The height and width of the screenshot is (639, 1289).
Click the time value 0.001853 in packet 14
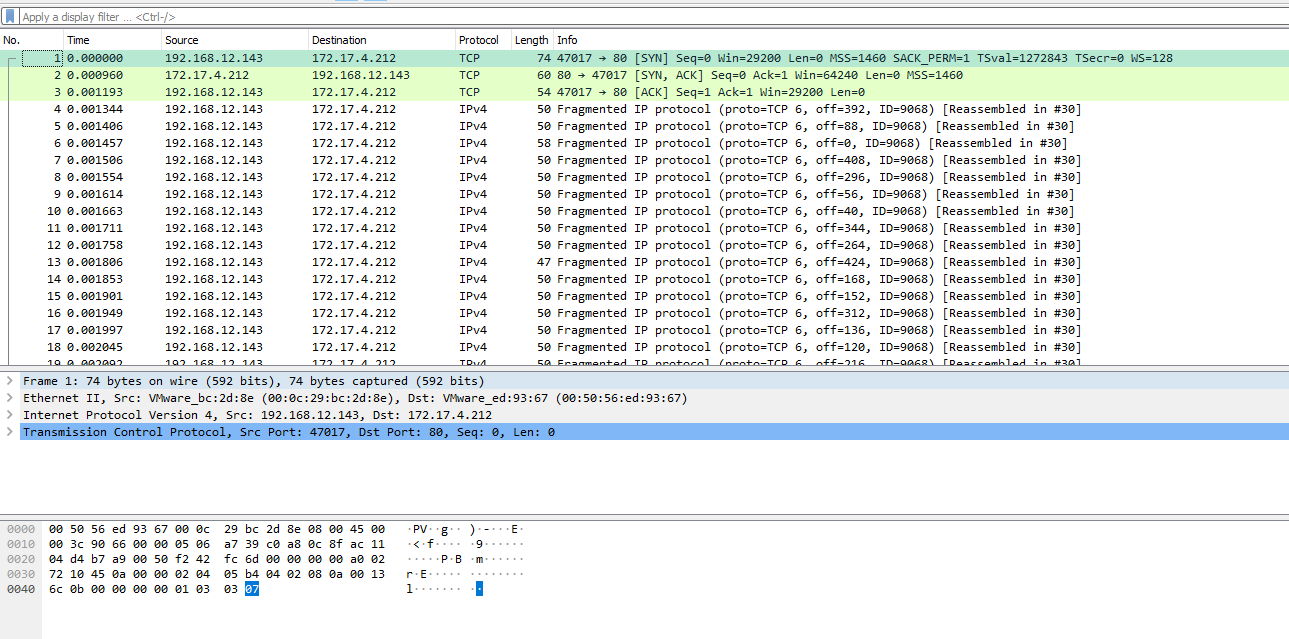click(x=95, y=279)
